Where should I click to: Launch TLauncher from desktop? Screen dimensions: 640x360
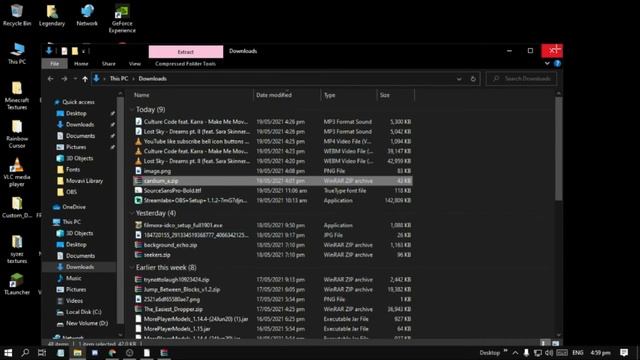pyautogui.click(x=17, y=284)
